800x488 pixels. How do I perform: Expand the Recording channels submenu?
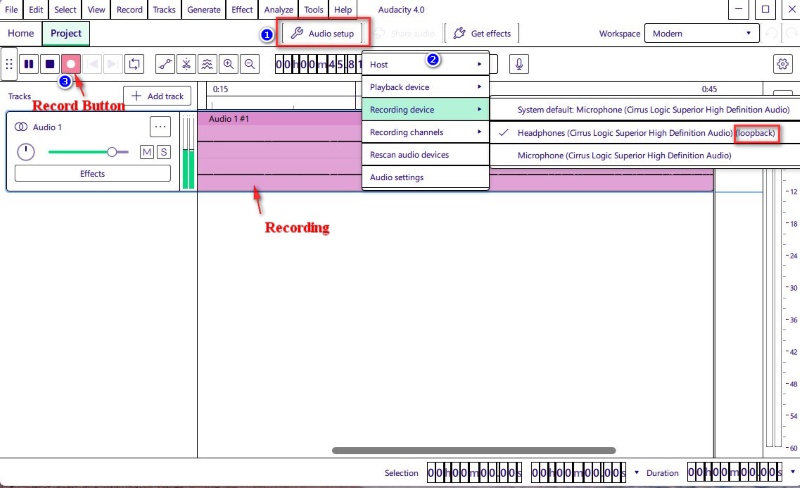[x=426, y=132]
